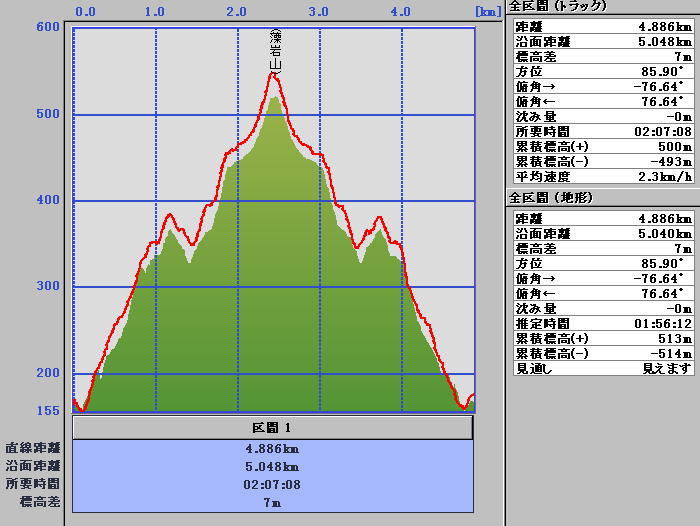Image resolution: width=700 pixels, height=526 pixels.
Task: Click 直線距離 row below the graph
Action: click(x=272, y=449)
